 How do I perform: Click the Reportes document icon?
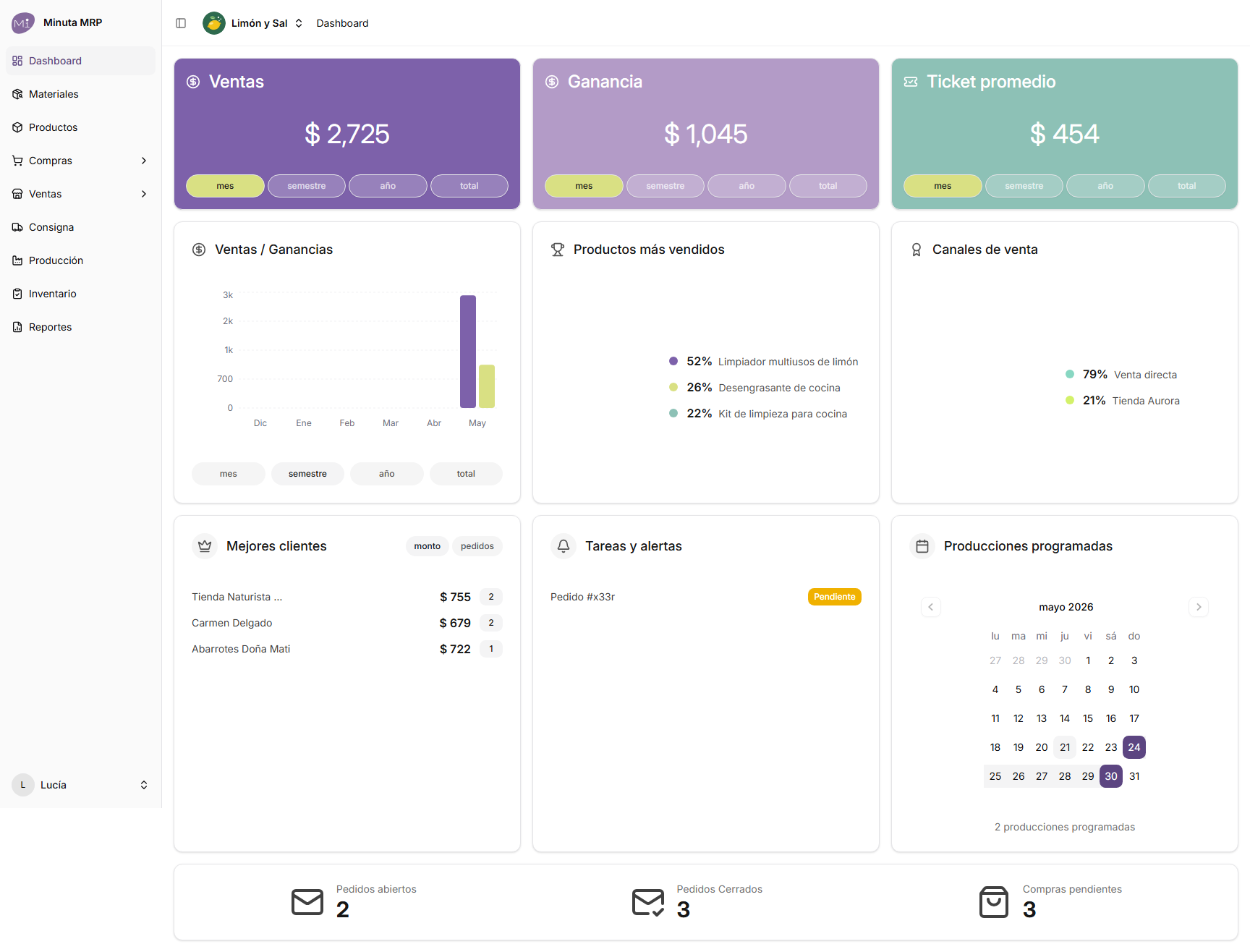pos(17,327)
